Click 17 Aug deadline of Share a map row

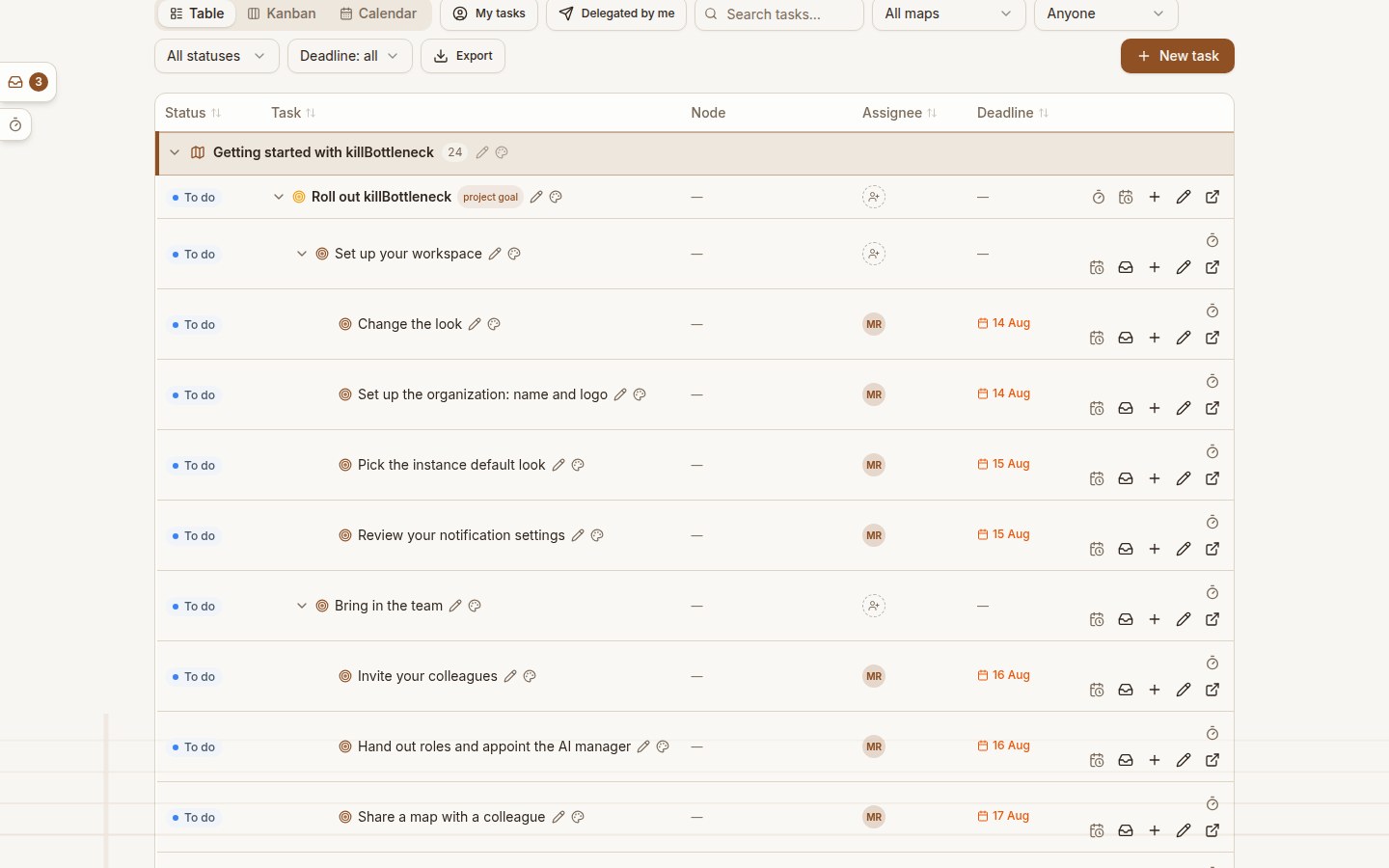(x=1003, y=816)
